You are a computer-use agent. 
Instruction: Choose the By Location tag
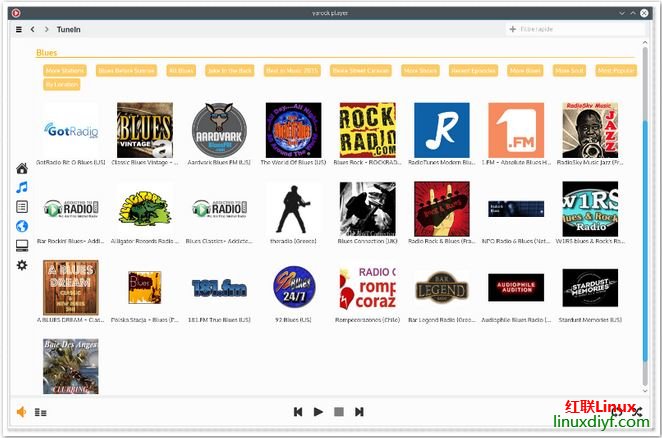coord(62,84)
